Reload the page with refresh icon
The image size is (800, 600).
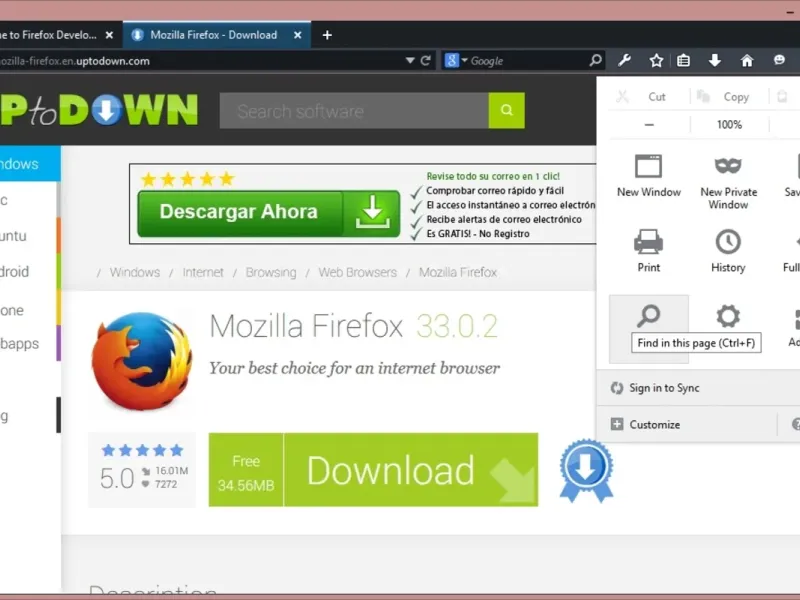426,61
